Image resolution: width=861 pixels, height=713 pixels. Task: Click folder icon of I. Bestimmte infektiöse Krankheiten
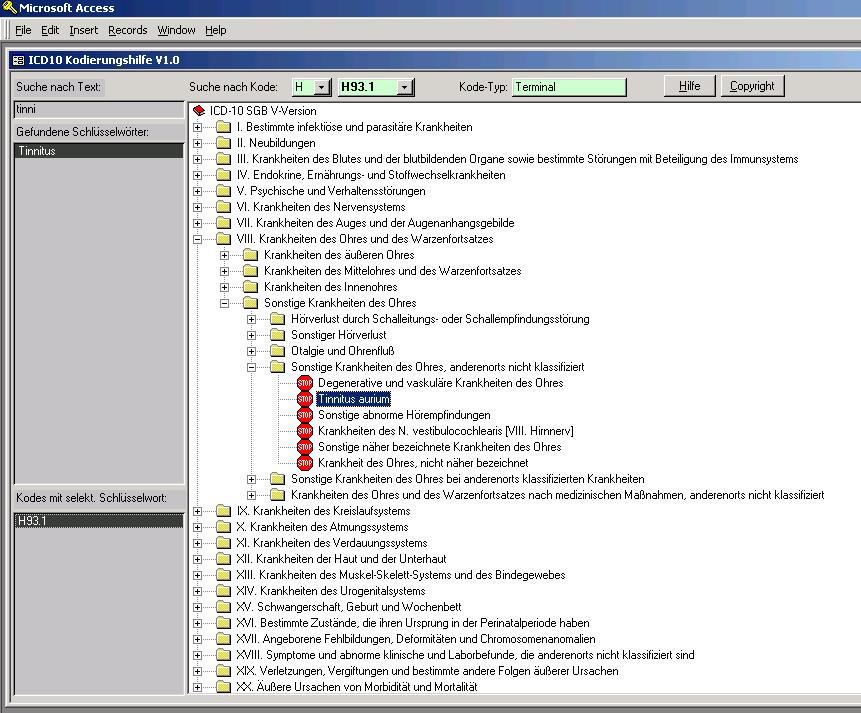point(223,127)
